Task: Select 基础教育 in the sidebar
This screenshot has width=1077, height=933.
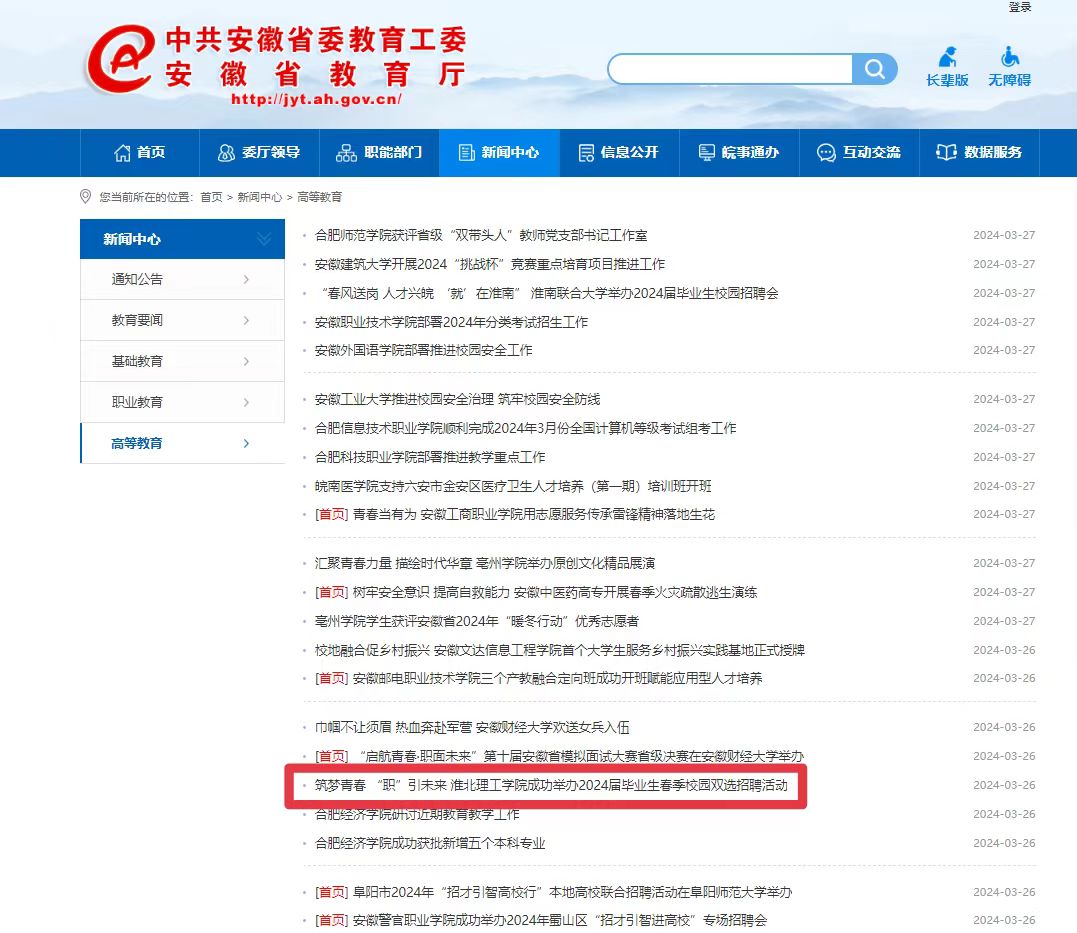Action: tap(137, 361)
